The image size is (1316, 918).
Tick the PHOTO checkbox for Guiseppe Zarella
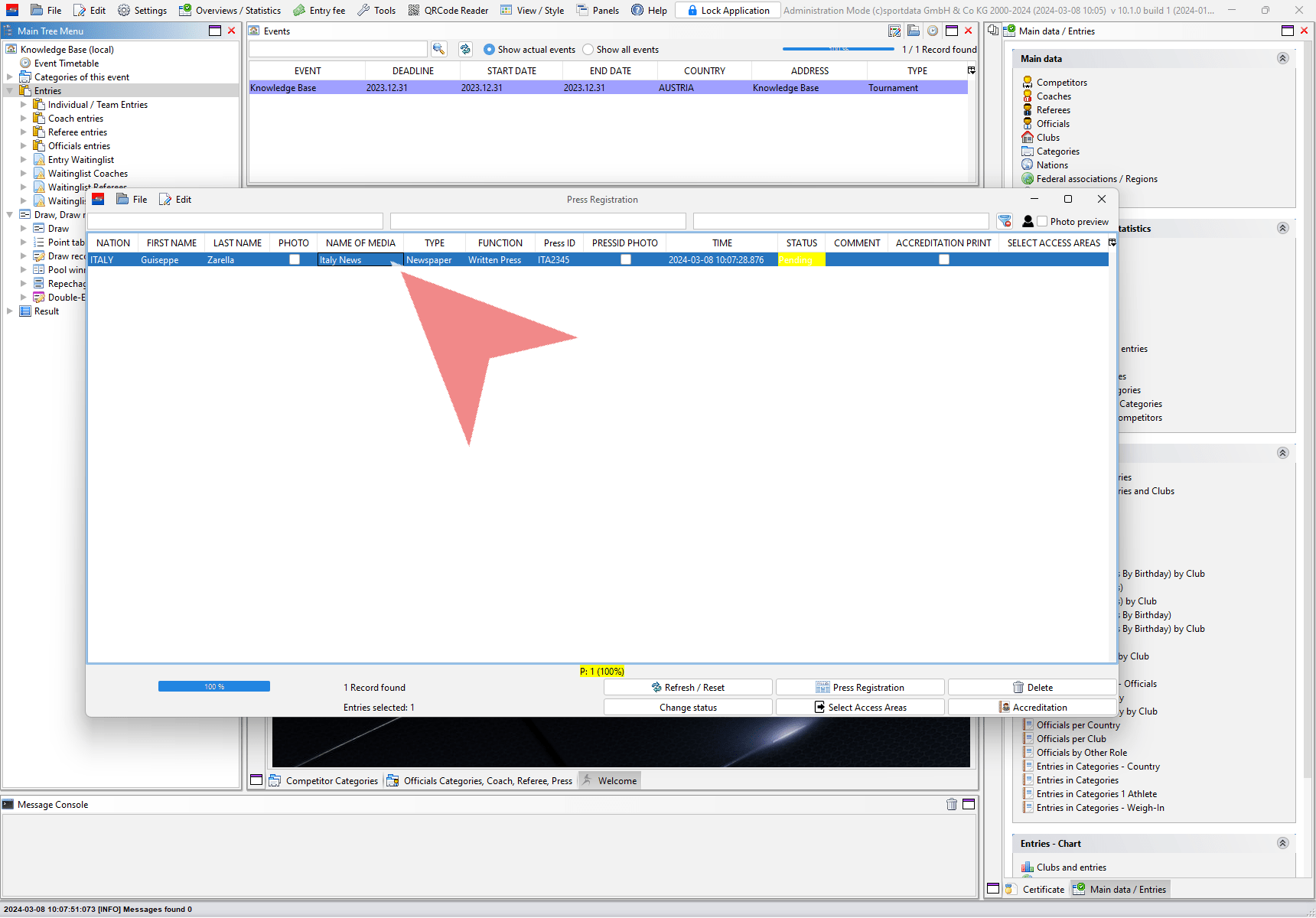coord(295,260)
